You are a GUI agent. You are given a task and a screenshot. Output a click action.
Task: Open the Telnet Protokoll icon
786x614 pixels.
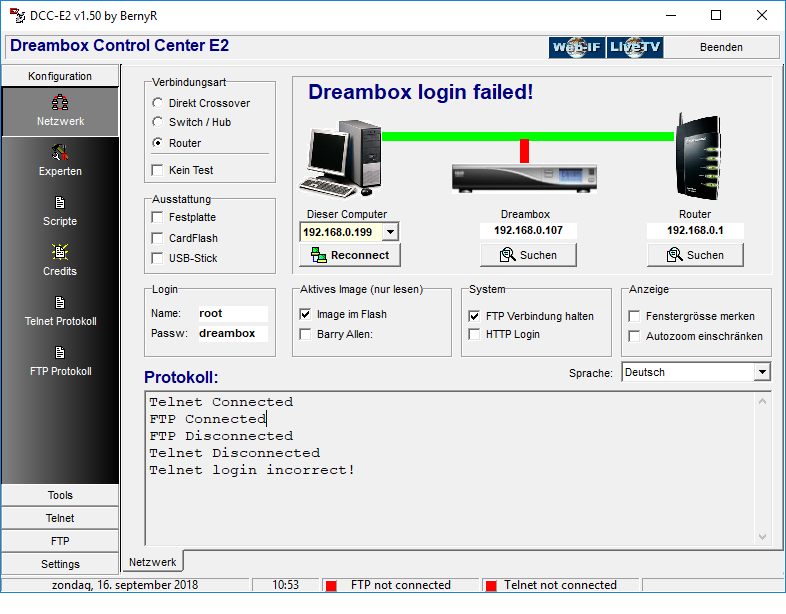coord(60,303)
